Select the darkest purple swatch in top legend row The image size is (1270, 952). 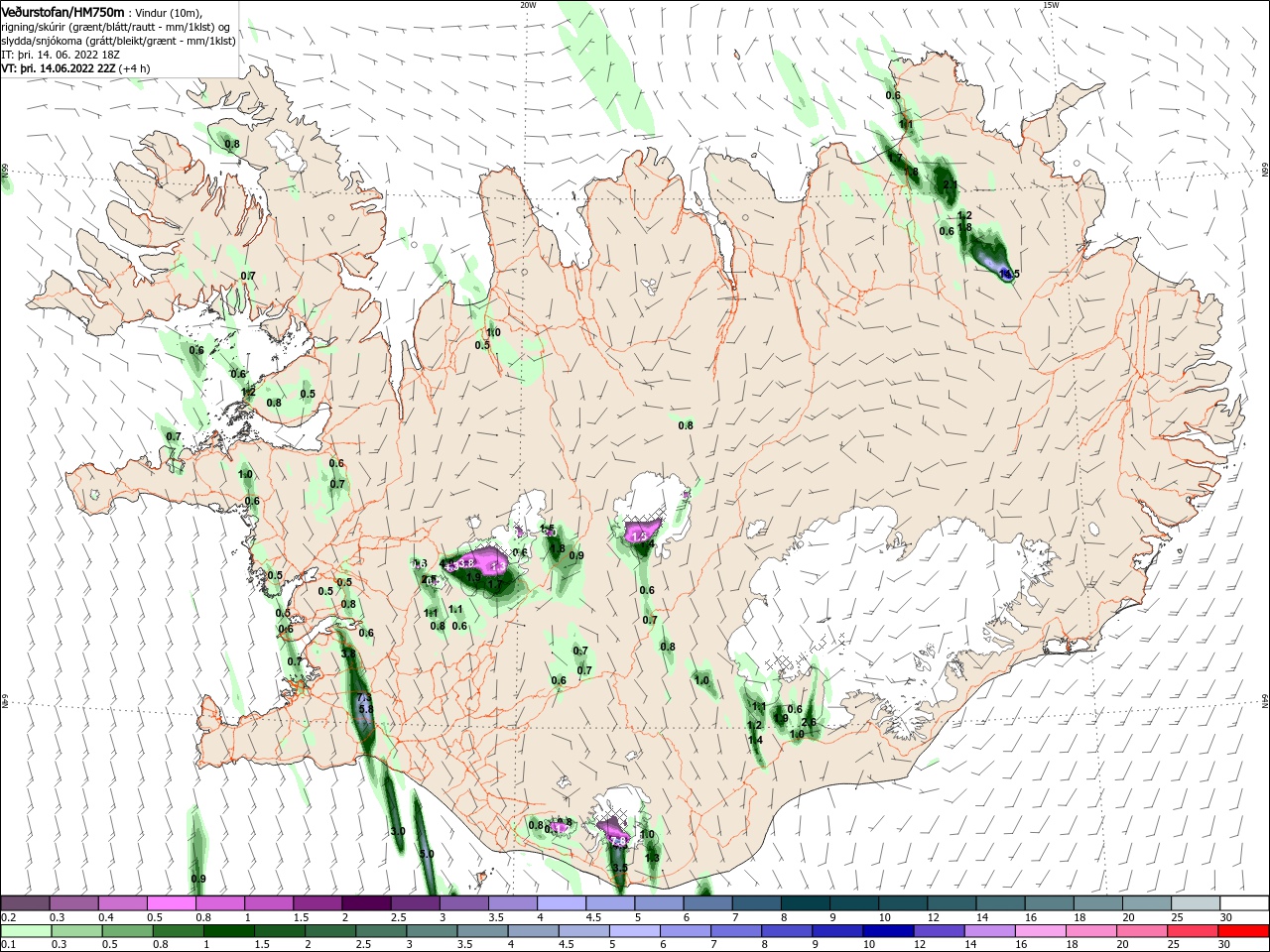366,903
